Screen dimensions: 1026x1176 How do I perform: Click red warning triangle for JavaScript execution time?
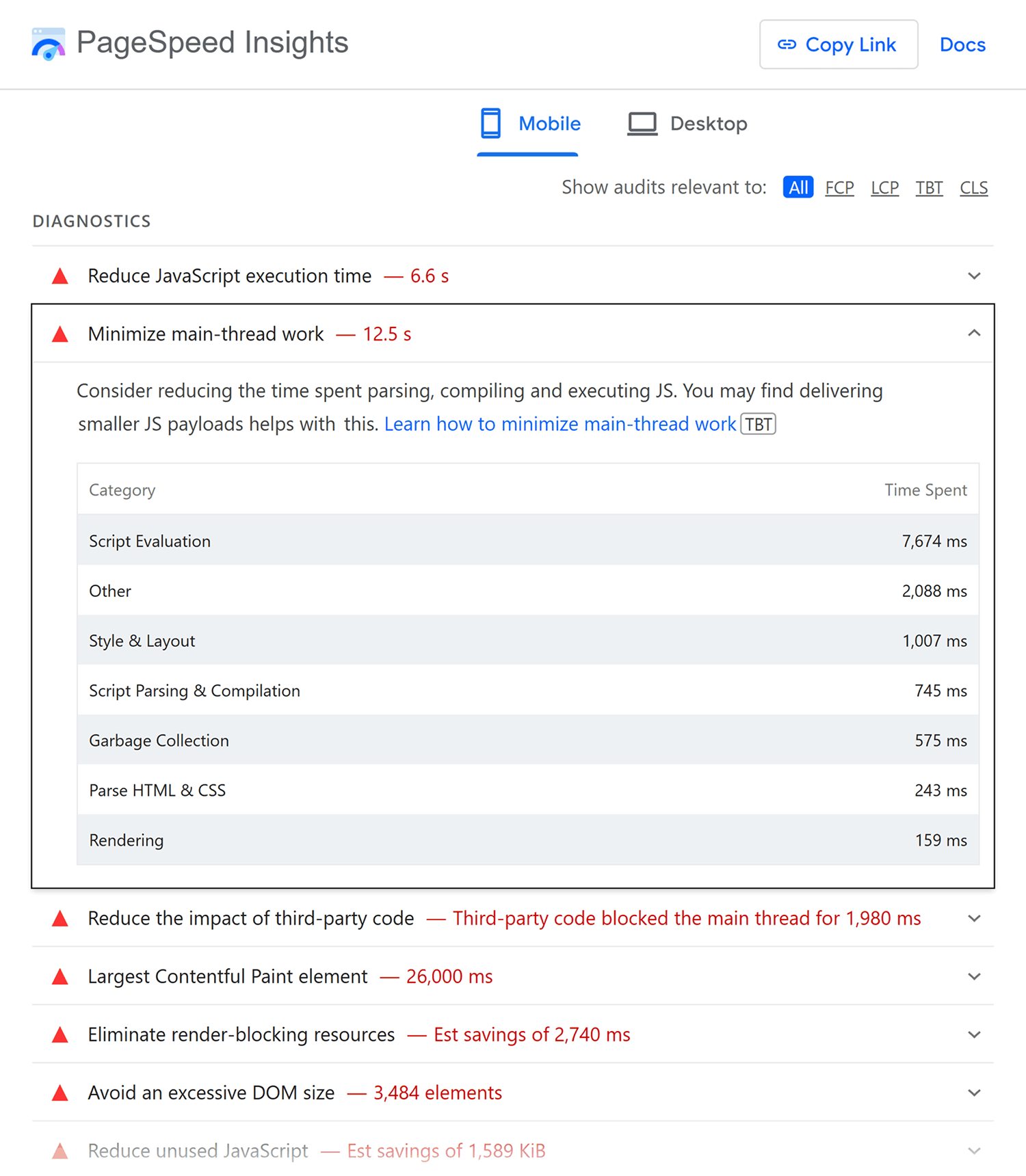pyautogui.click(x=60, y=276)
